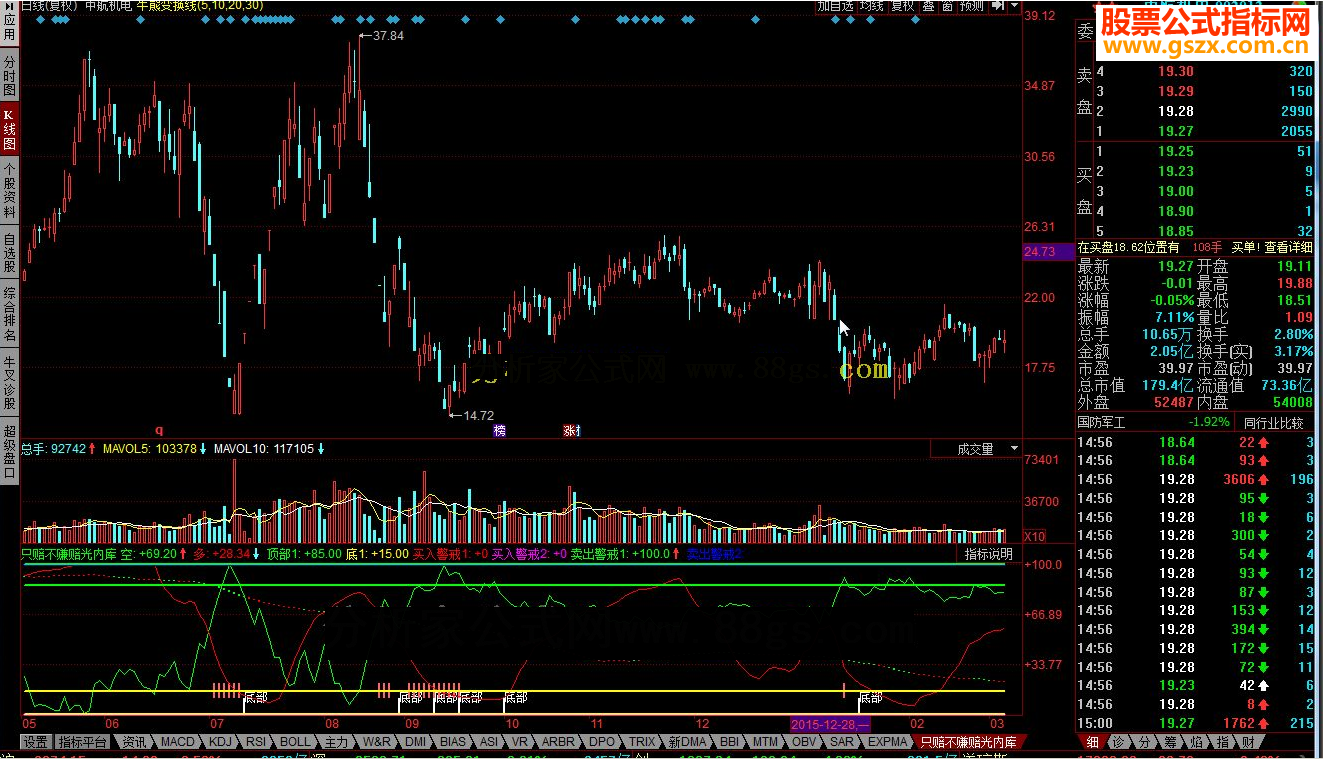This screenshot has width=1323, height=759.
Task: Click the 均线 toolbar button
Action: (871, 6)
